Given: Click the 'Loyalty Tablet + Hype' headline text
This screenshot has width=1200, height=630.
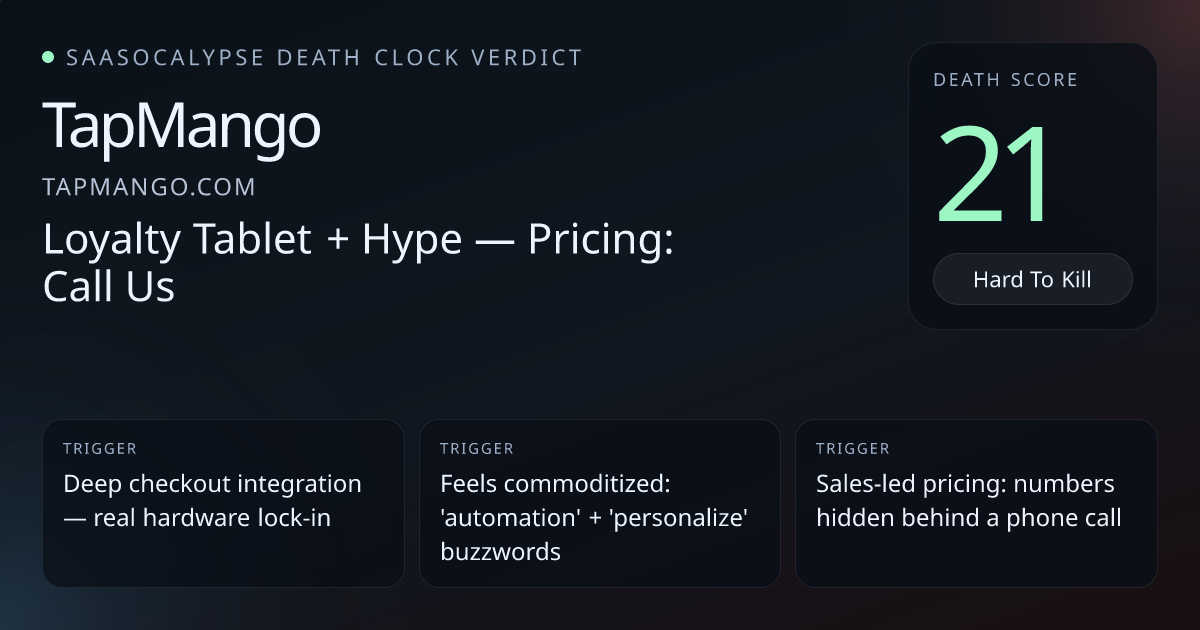Looking at the screenshot, I should tap(252, 240).
